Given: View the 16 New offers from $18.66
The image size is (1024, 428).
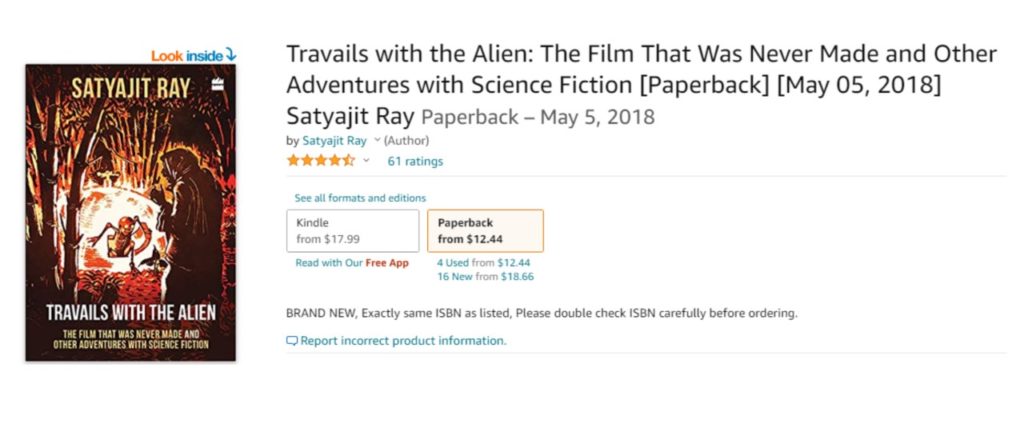Looking at the screenshot, I should [485, 276].
